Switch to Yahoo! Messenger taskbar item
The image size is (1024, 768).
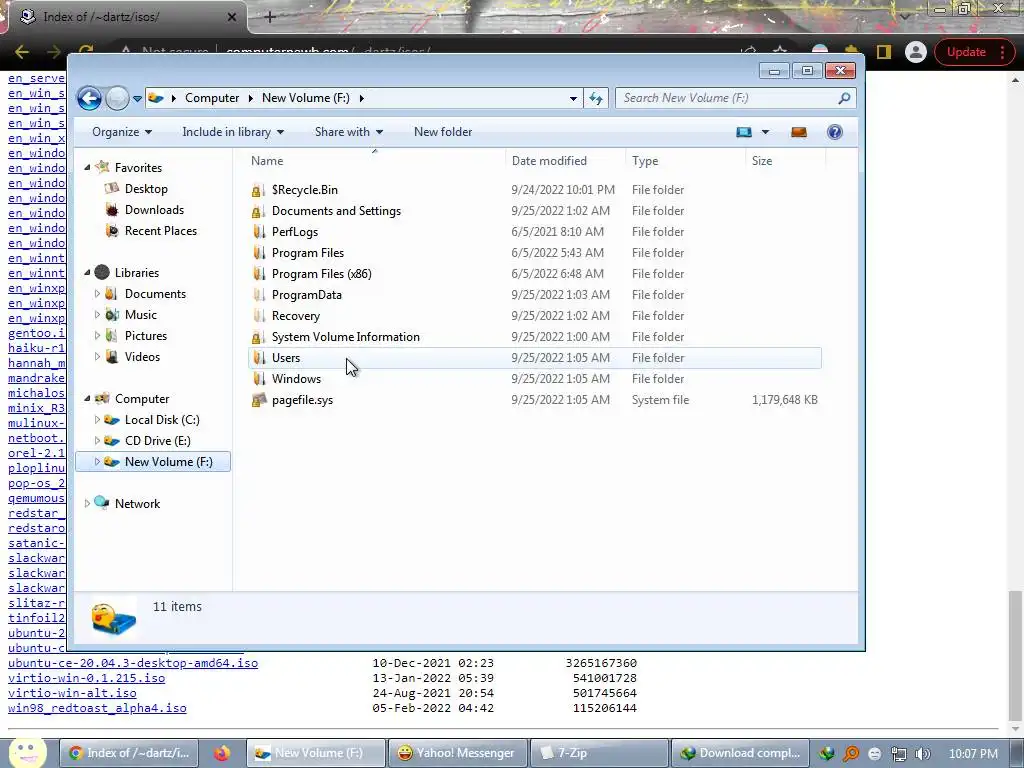[457, 753]
